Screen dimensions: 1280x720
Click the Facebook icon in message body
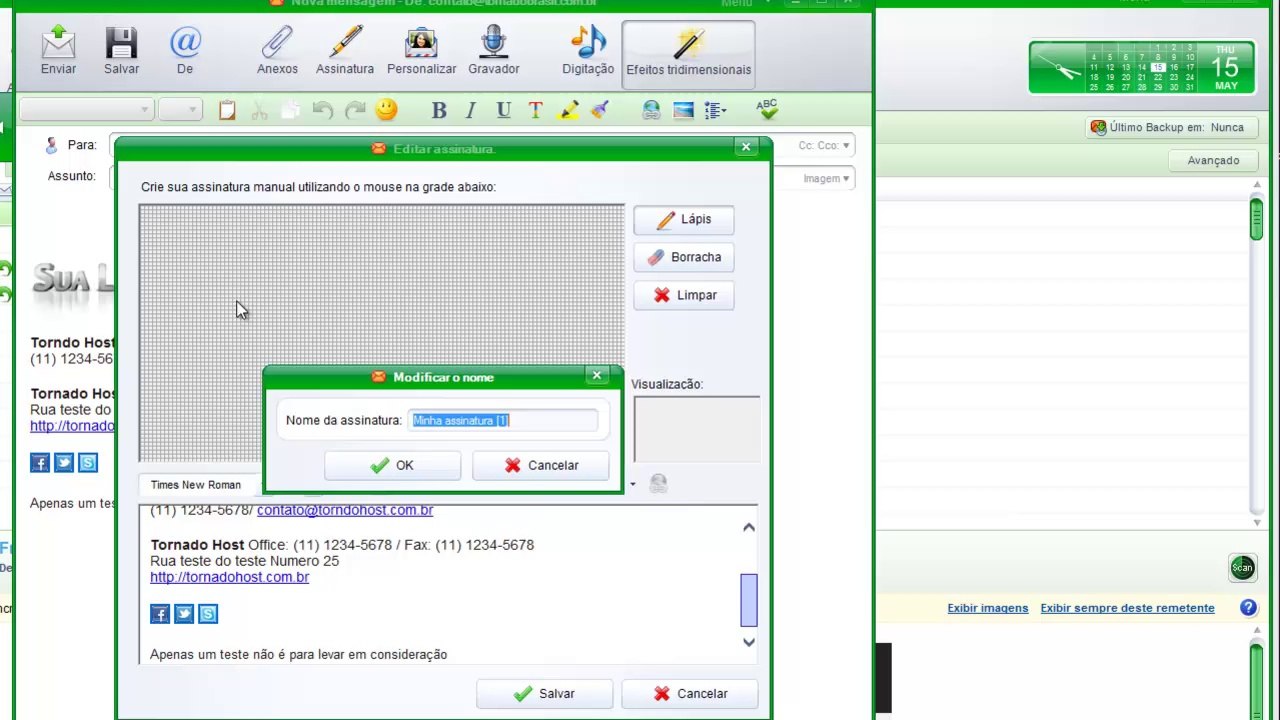[x=40, y=462]
